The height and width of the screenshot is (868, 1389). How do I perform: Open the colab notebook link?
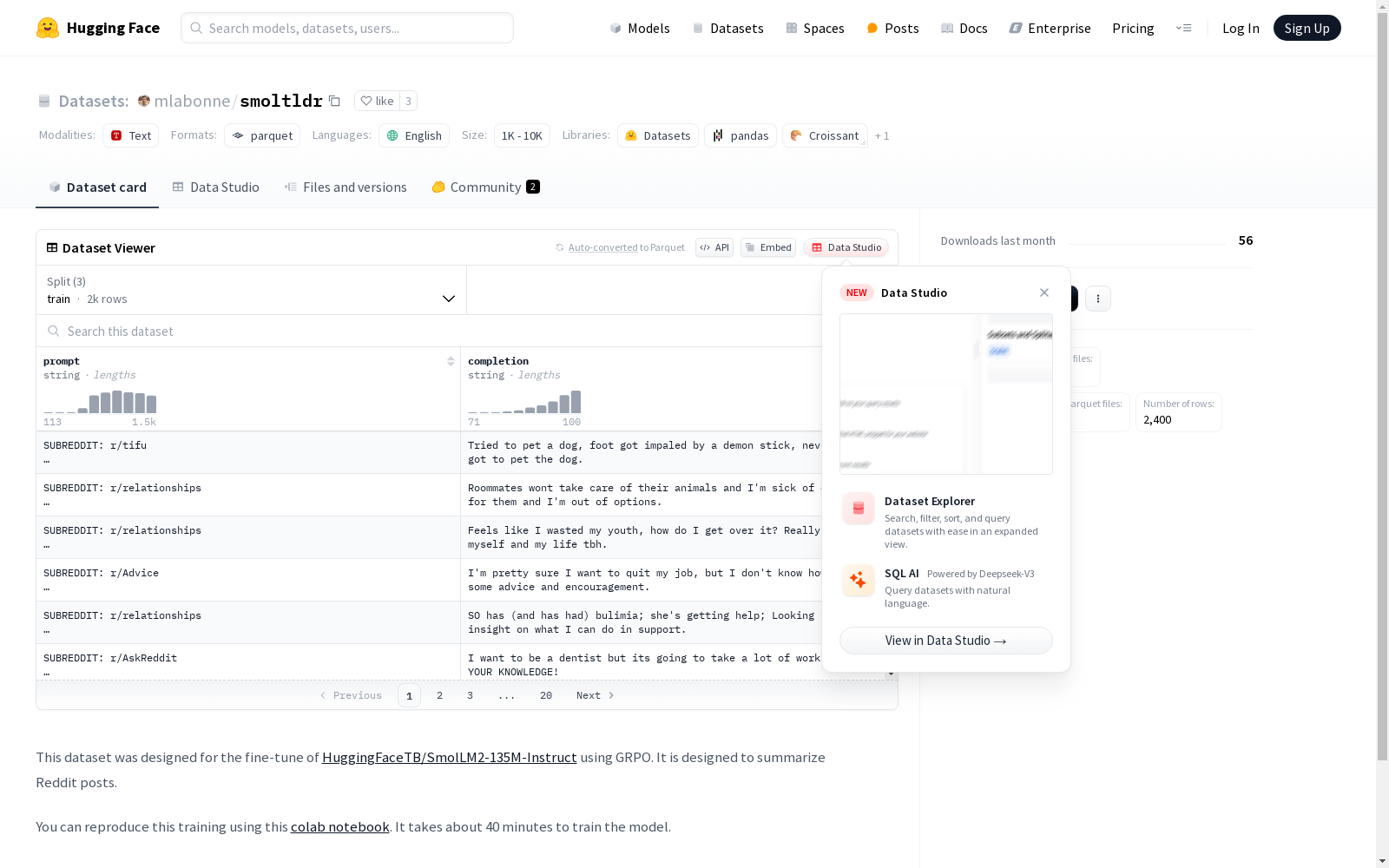(x=340, y=826)
